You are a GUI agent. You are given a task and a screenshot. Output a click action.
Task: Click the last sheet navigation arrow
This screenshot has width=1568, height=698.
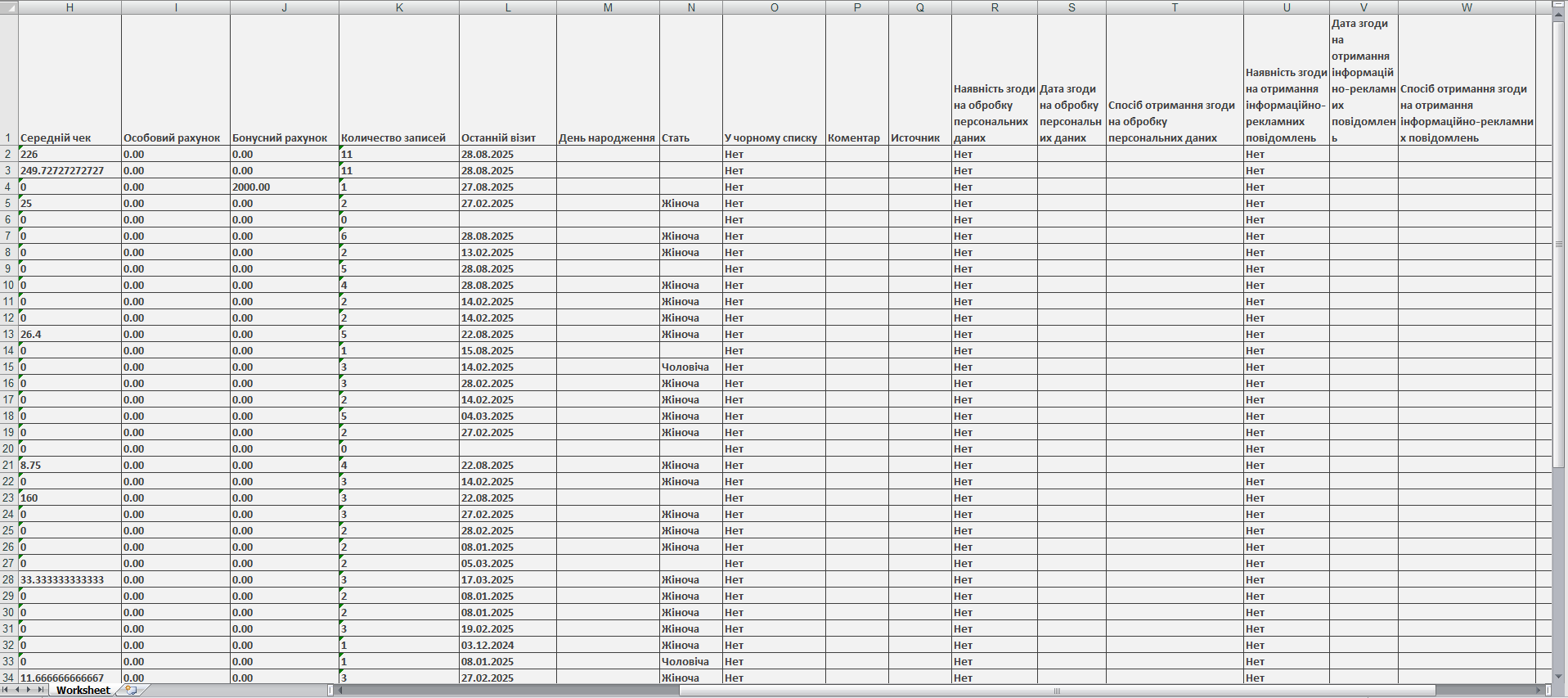[x=41, y=690]
